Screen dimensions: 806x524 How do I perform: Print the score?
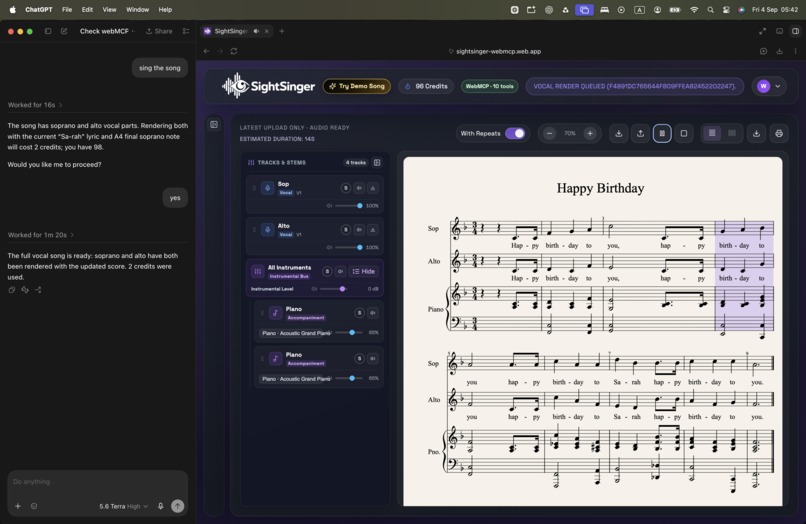click(779, 134)
